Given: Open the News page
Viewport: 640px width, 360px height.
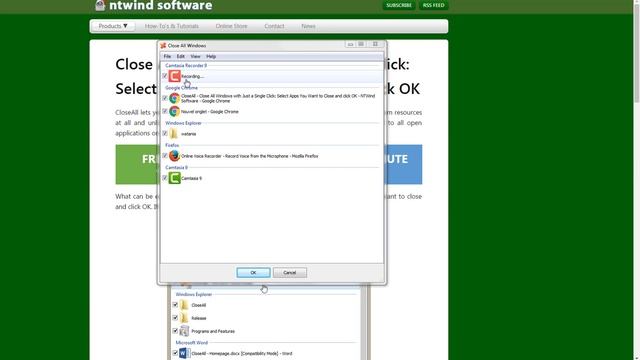Looking at the screenshot, I should coord(308,26).
